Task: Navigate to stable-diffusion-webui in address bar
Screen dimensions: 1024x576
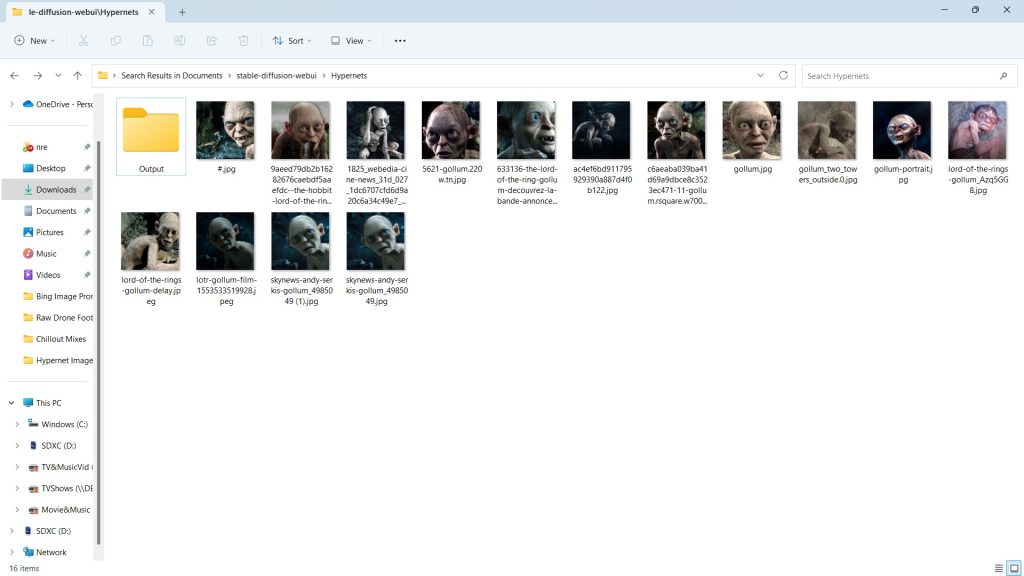Action: 276,76
